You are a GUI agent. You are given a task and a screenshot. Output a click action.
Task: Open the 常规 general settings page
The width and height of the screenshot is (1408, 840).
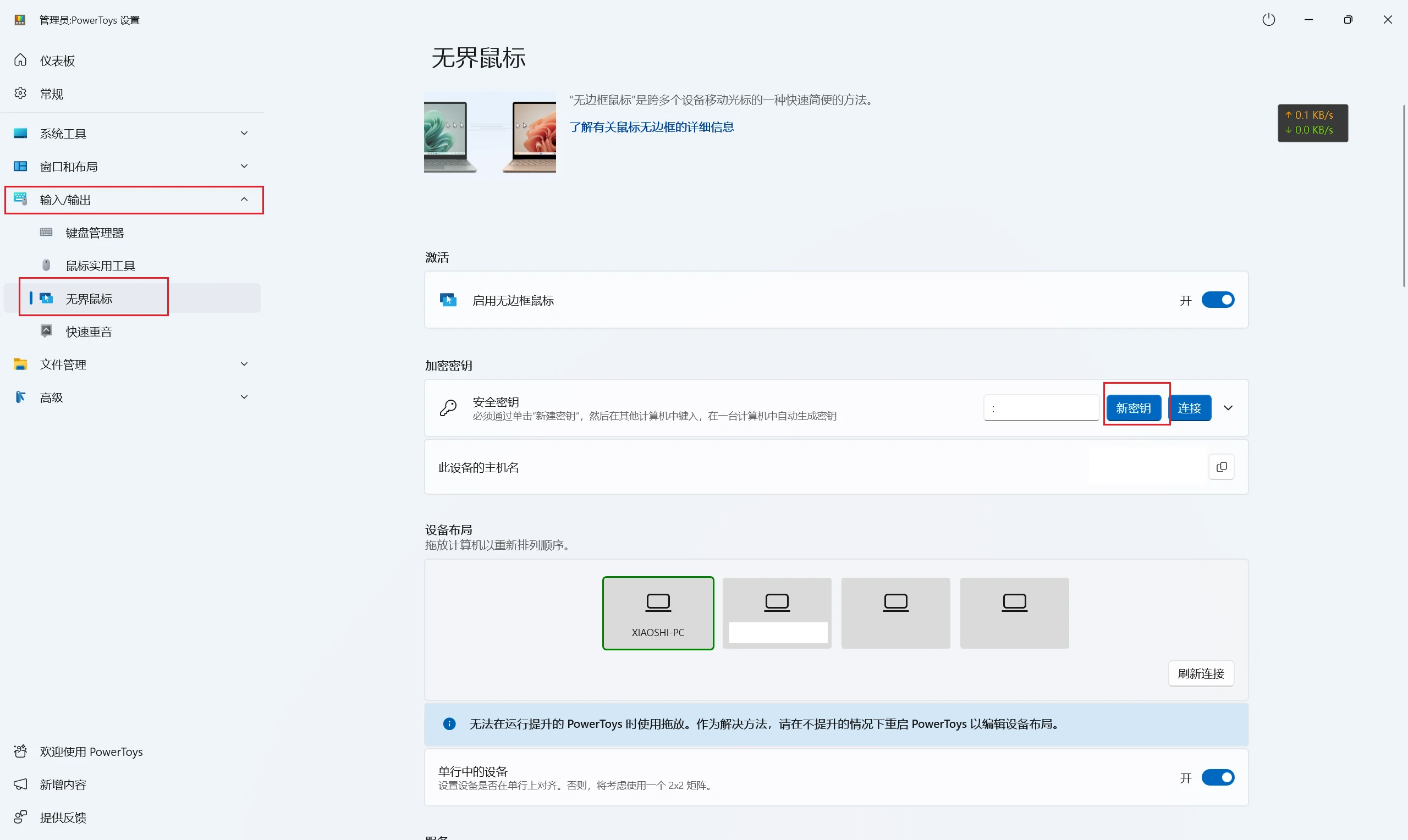pos(132,93)
